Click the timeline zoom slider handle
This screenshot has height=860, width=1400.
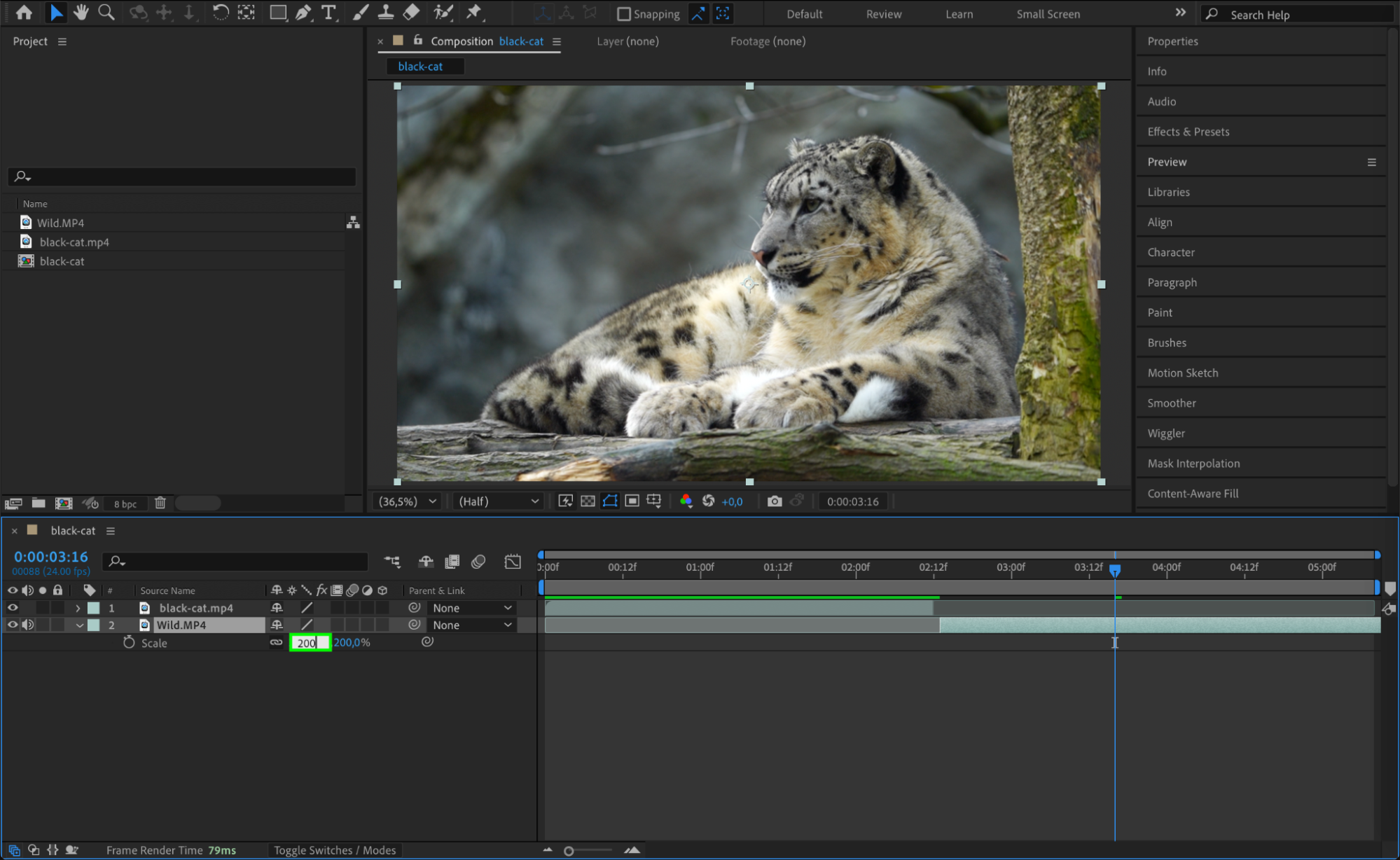[569, 851]
